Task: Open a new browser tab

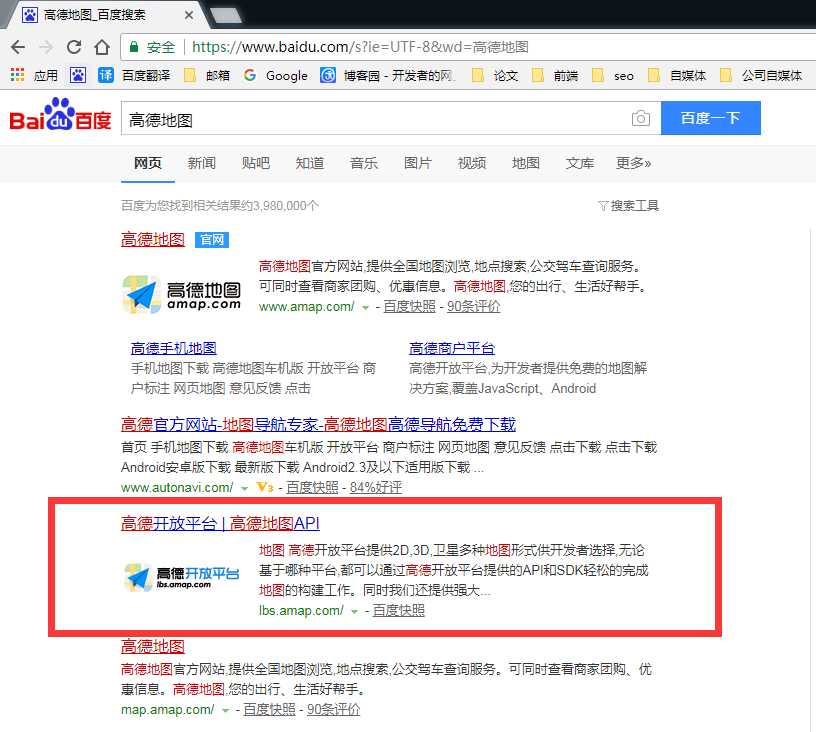Action: (225, 15)
